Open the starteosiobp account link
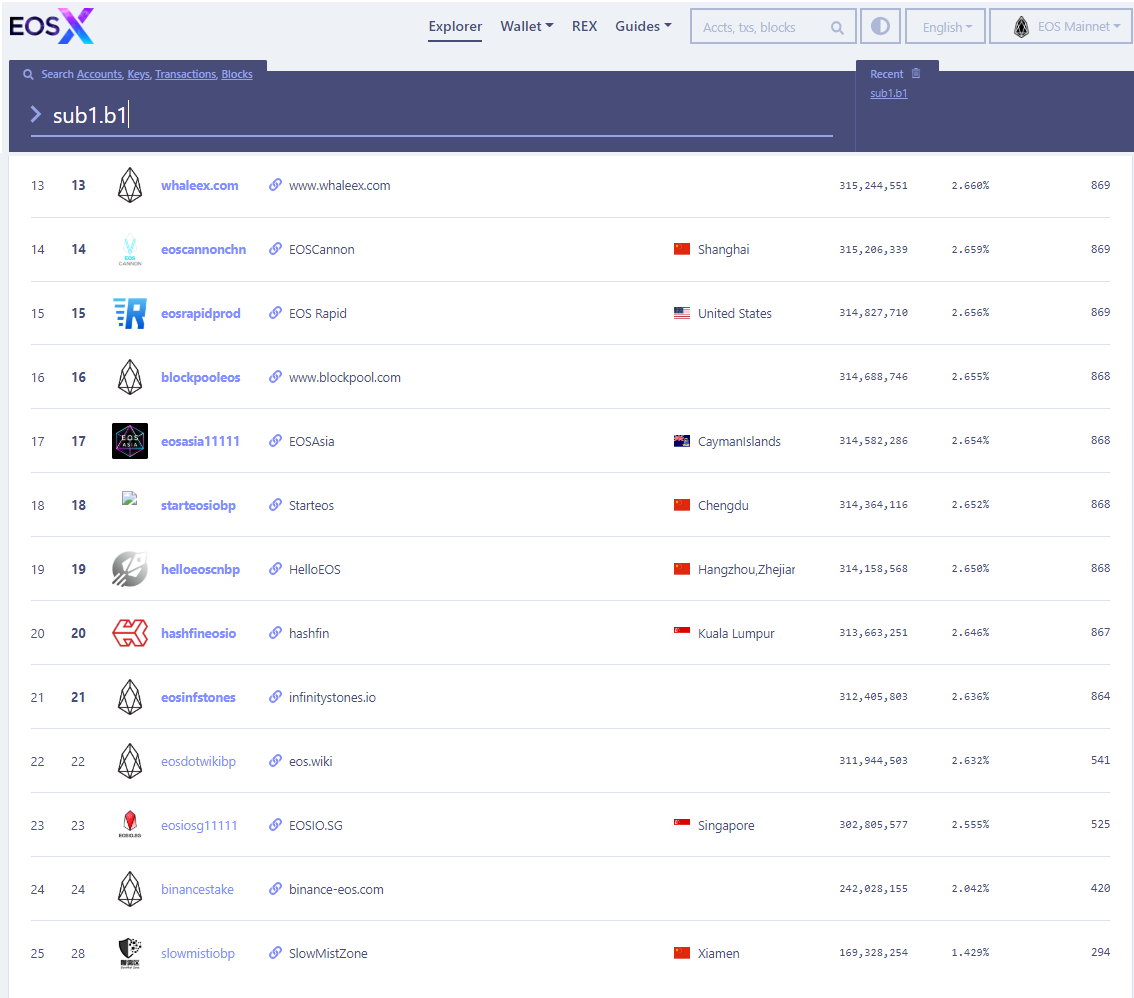Screen dimensions: 1134x998 coord(198,505)
